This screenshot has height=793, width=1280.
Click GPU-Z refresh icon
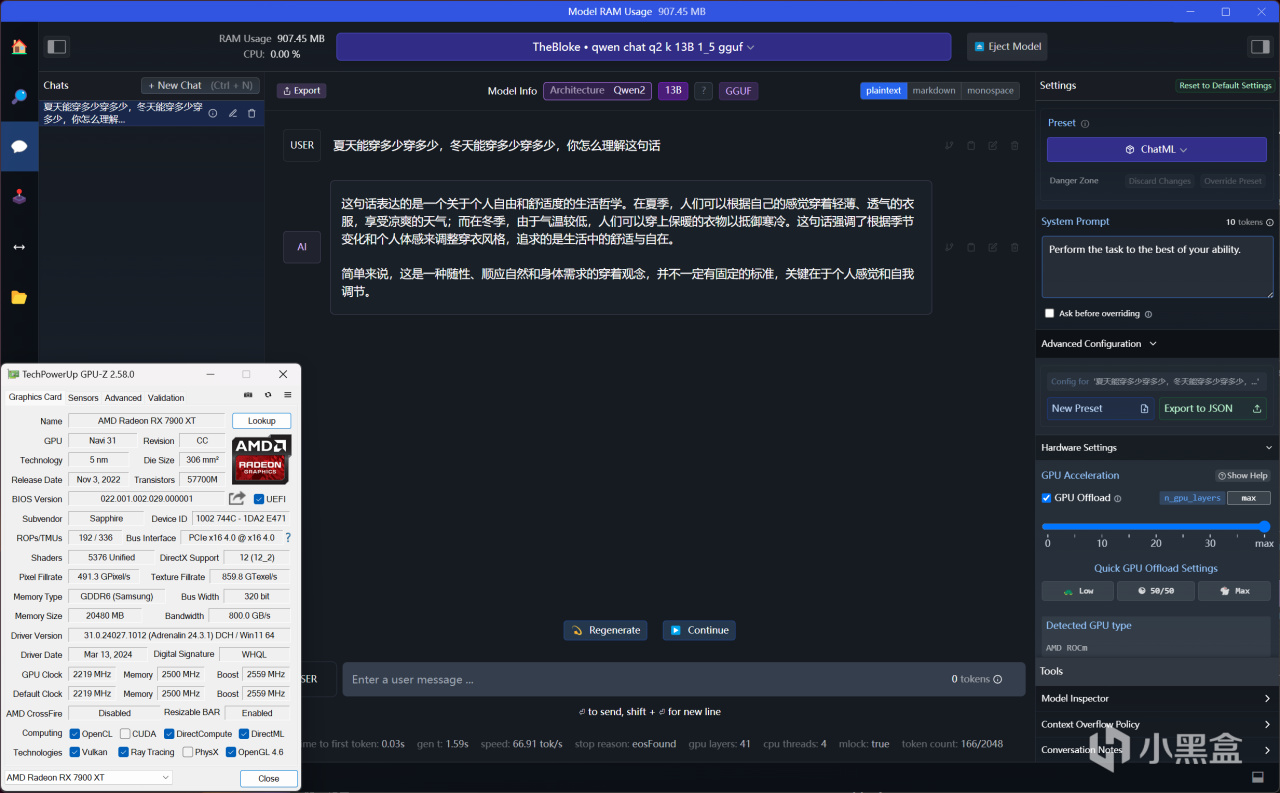268,395
